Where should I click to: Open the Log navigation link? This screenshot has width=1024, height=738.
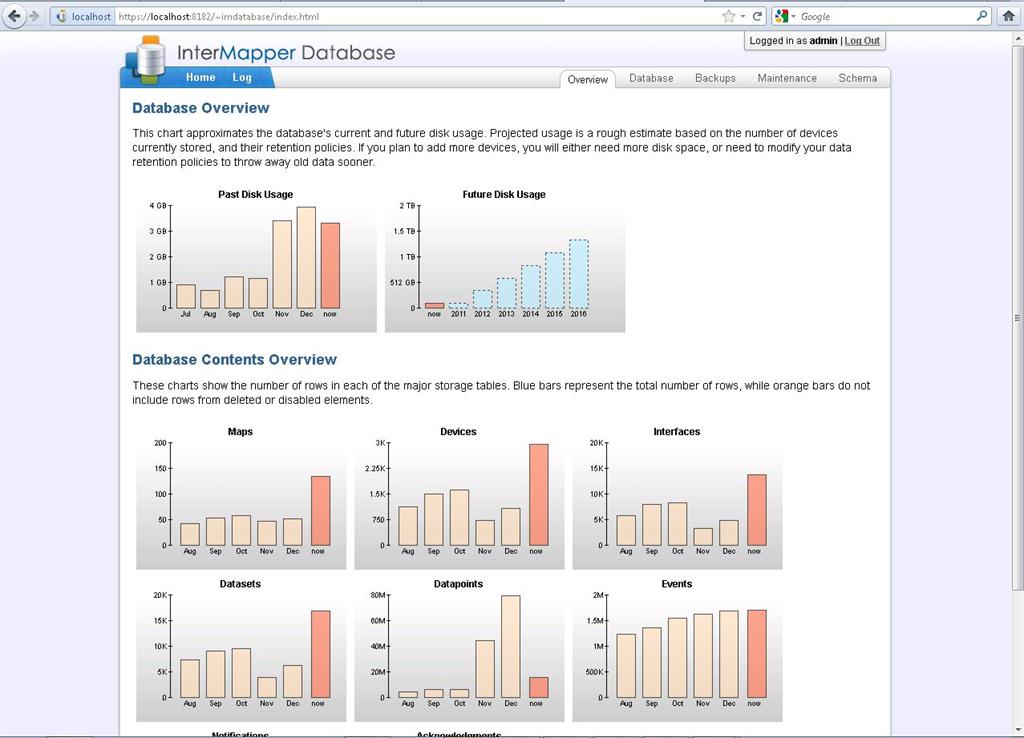(242, 77)
